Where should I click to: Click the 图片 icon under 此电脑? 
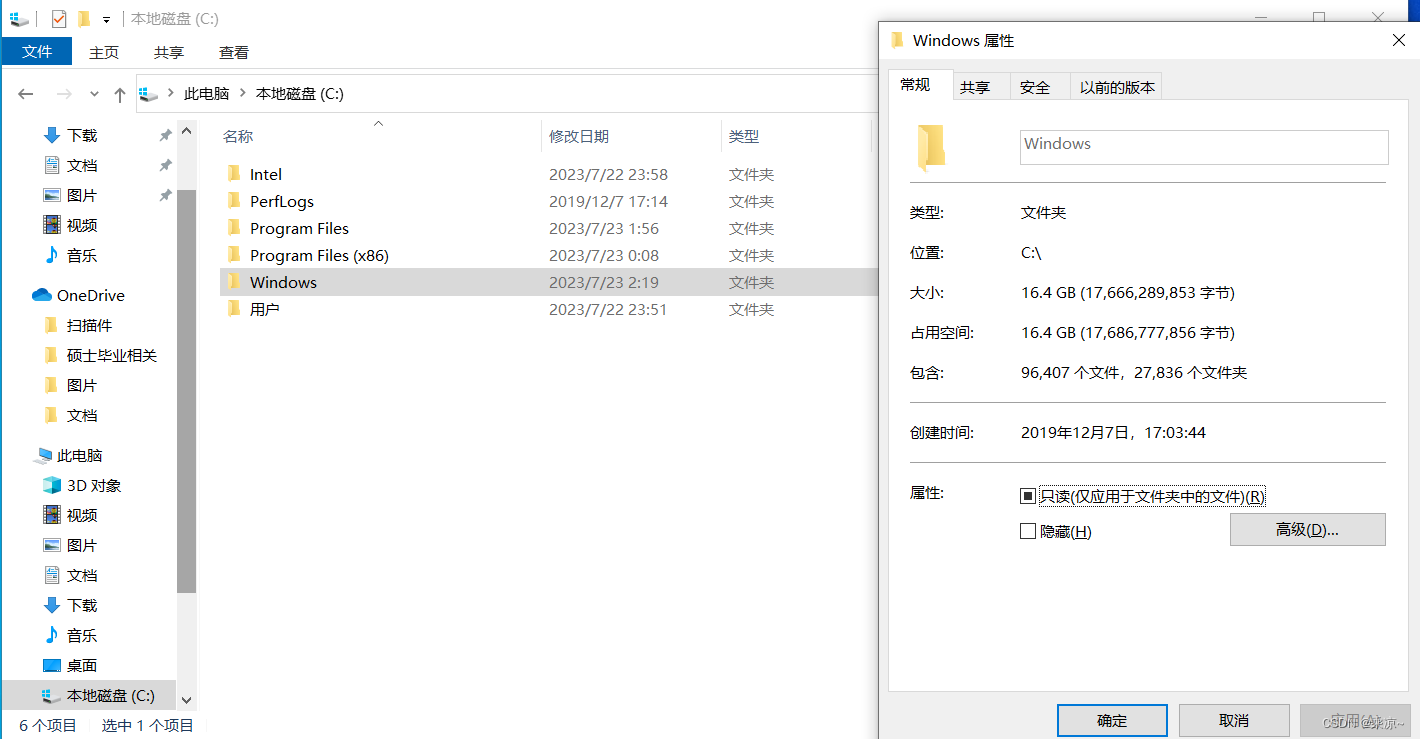[52, 545]
